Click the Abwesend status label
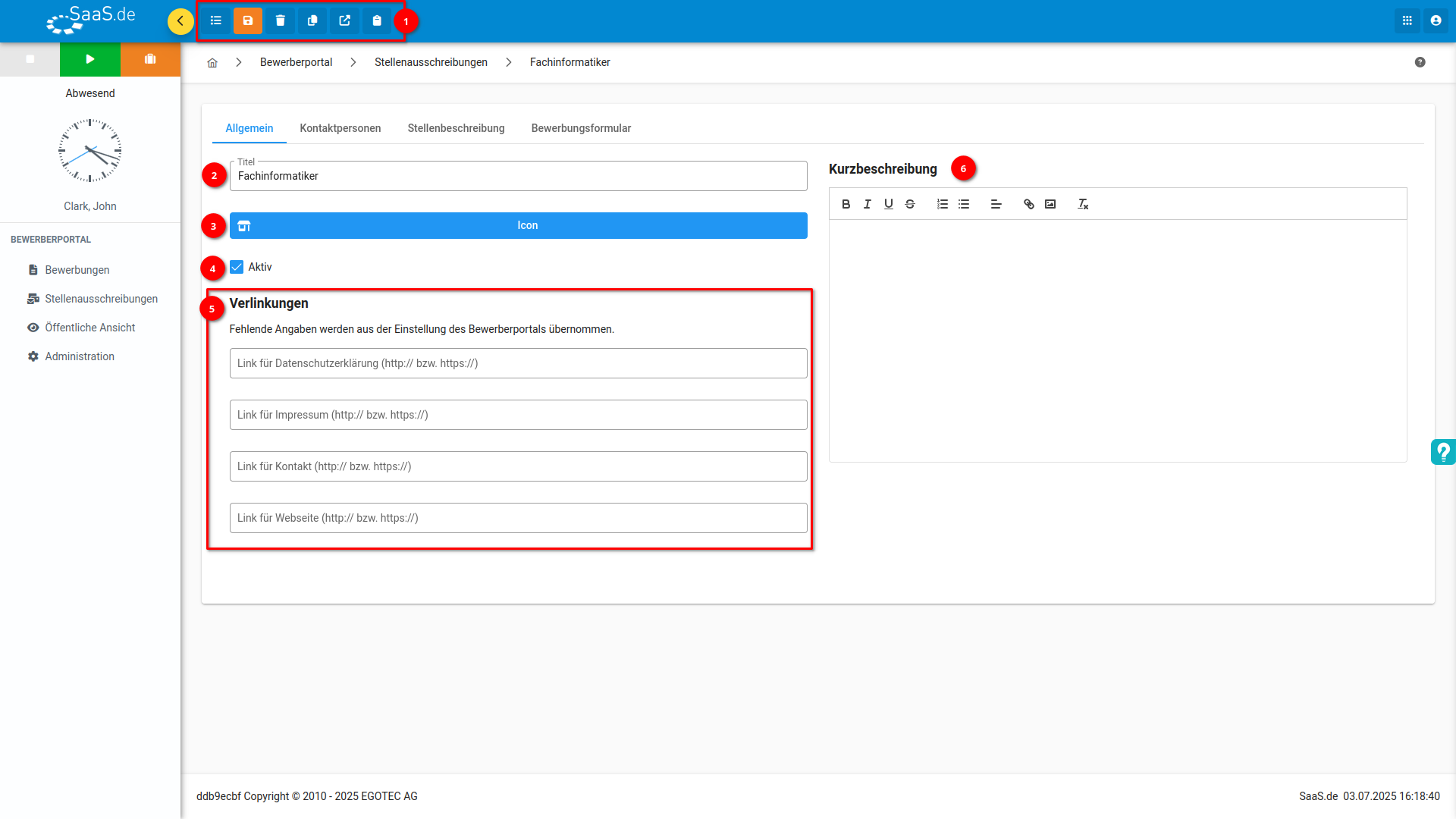This screenshot has width=1456, height=819. tap(90, 93)
